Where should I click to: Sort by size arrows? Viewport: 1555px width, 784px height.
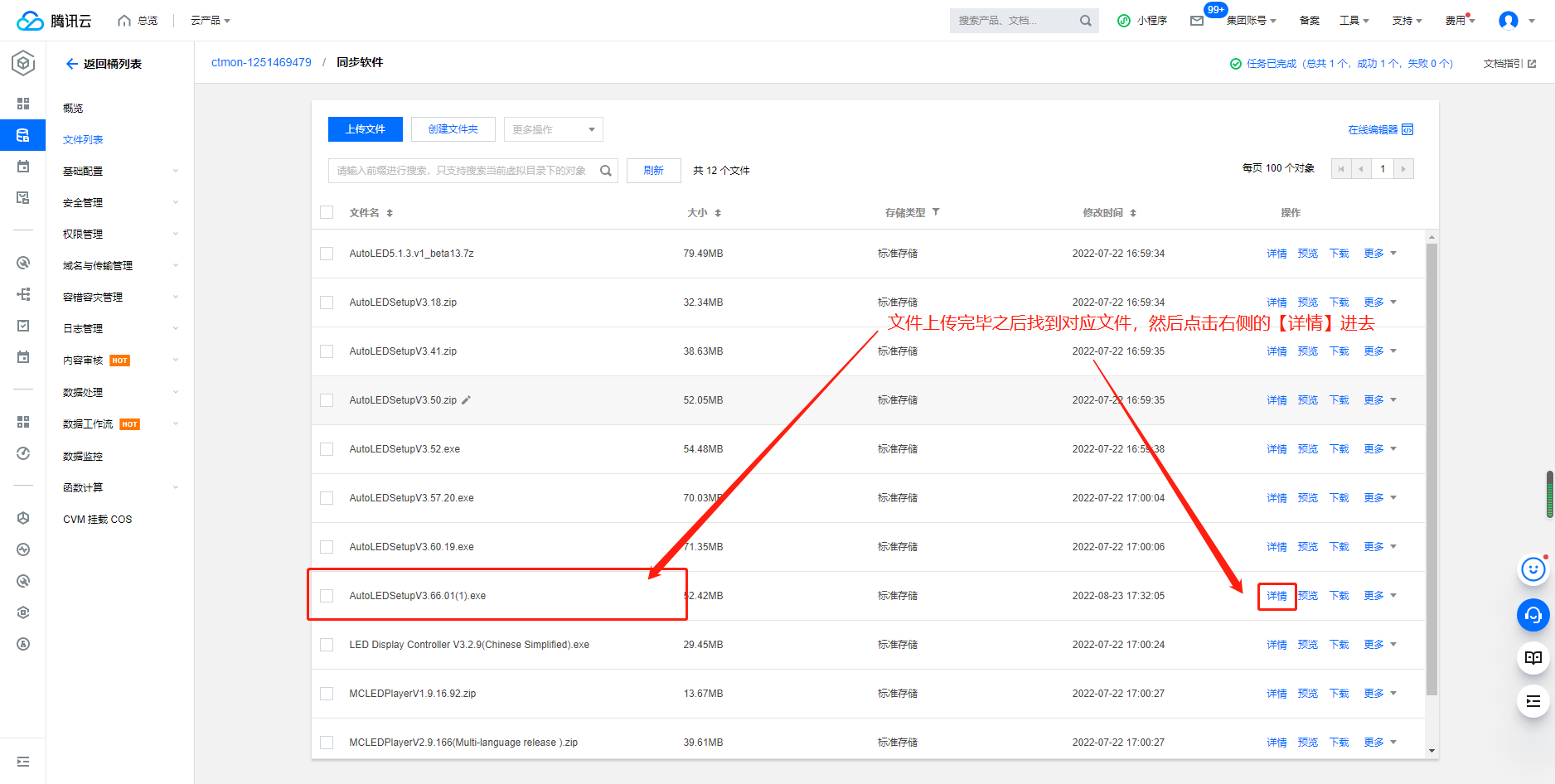coord(718,213)
